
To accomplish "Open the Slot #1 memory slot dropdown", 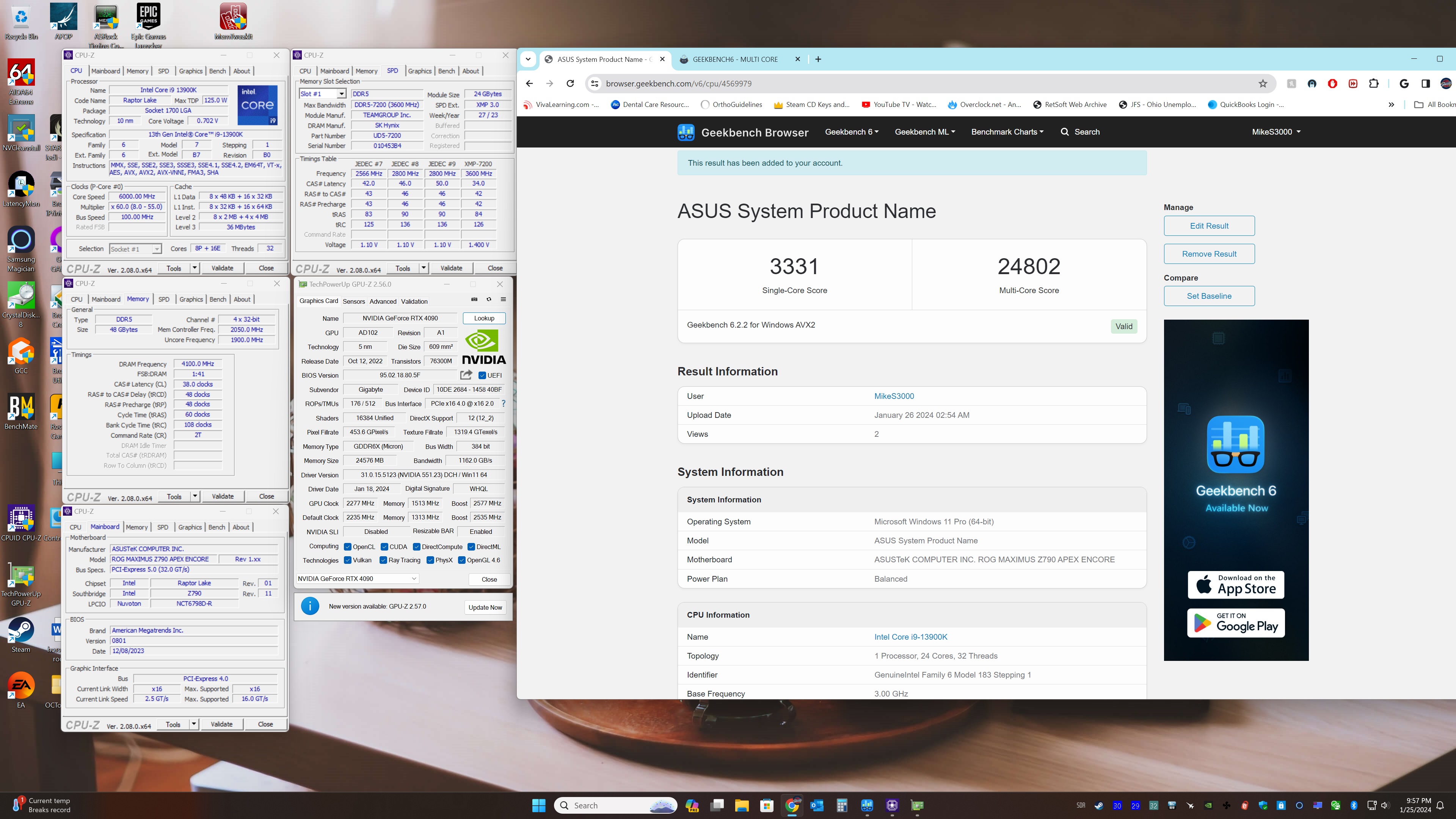I will tap(322, 94).
